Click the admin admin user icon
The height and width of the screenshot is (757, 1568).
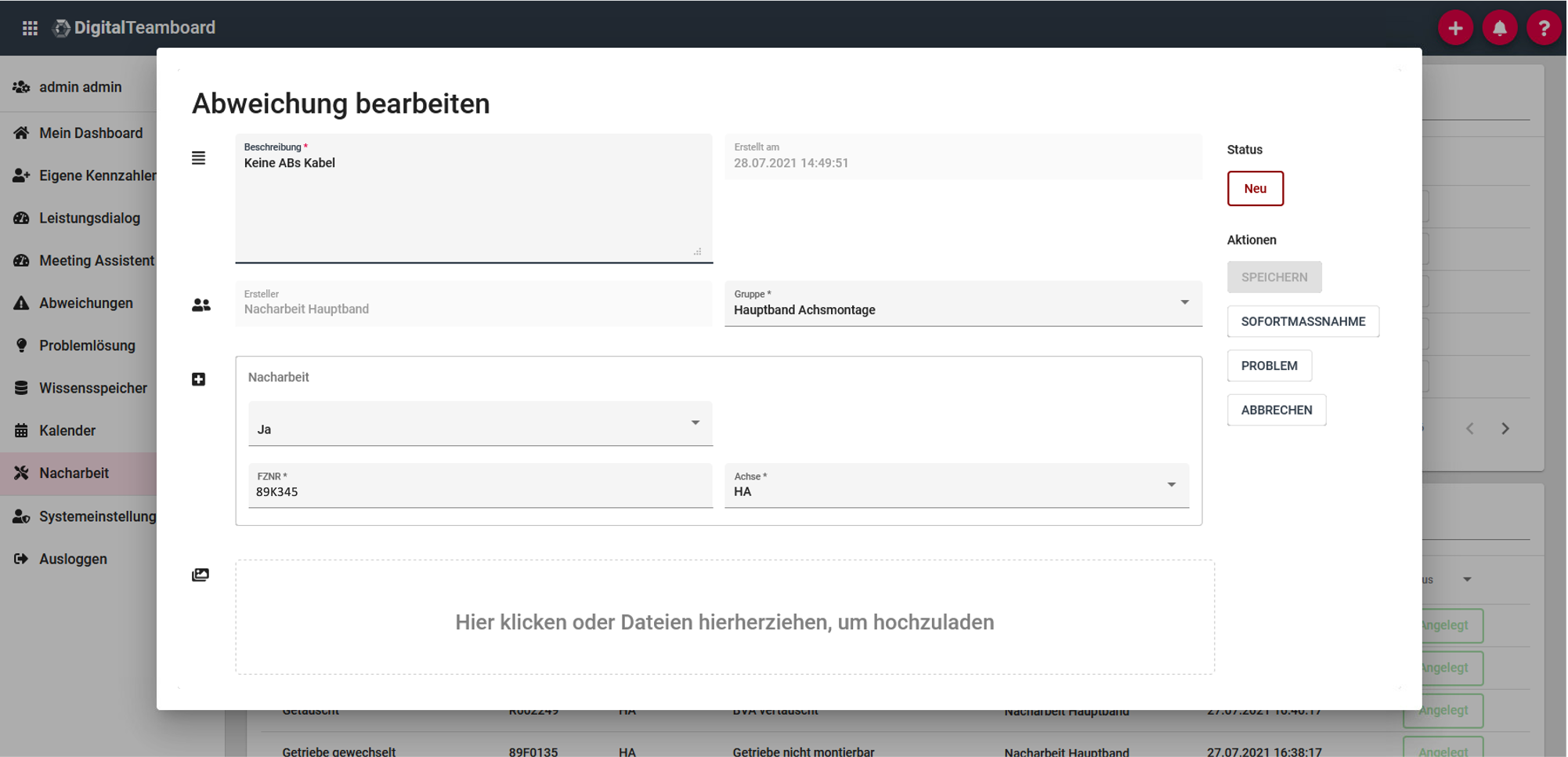point(21,87)
